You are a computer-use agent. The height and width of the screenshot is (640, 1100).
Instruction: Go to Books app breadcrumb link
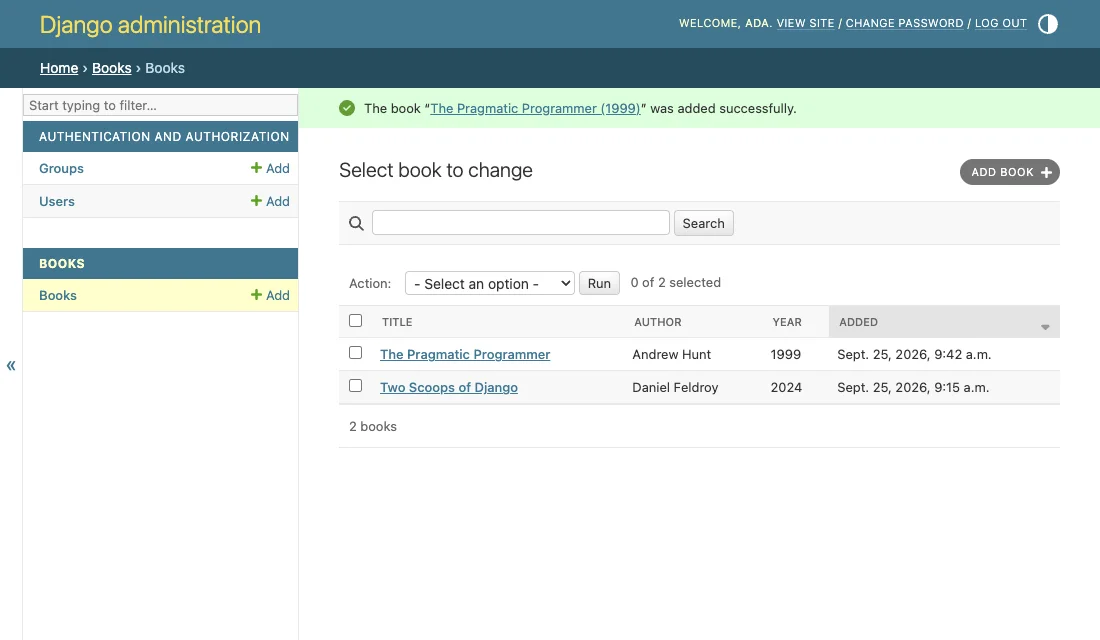point(112,68)
